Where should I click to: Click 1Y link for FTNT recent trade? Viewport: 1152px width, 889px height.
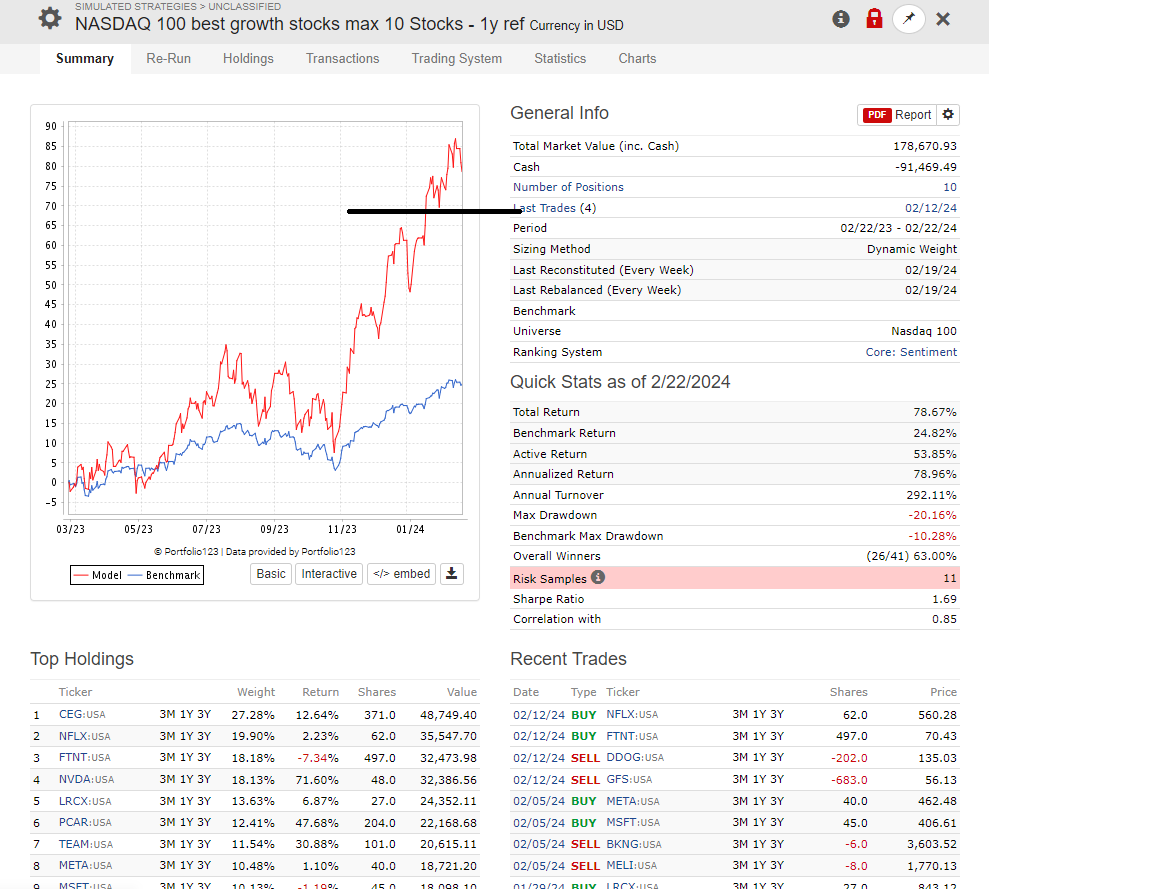click(760, 736)
